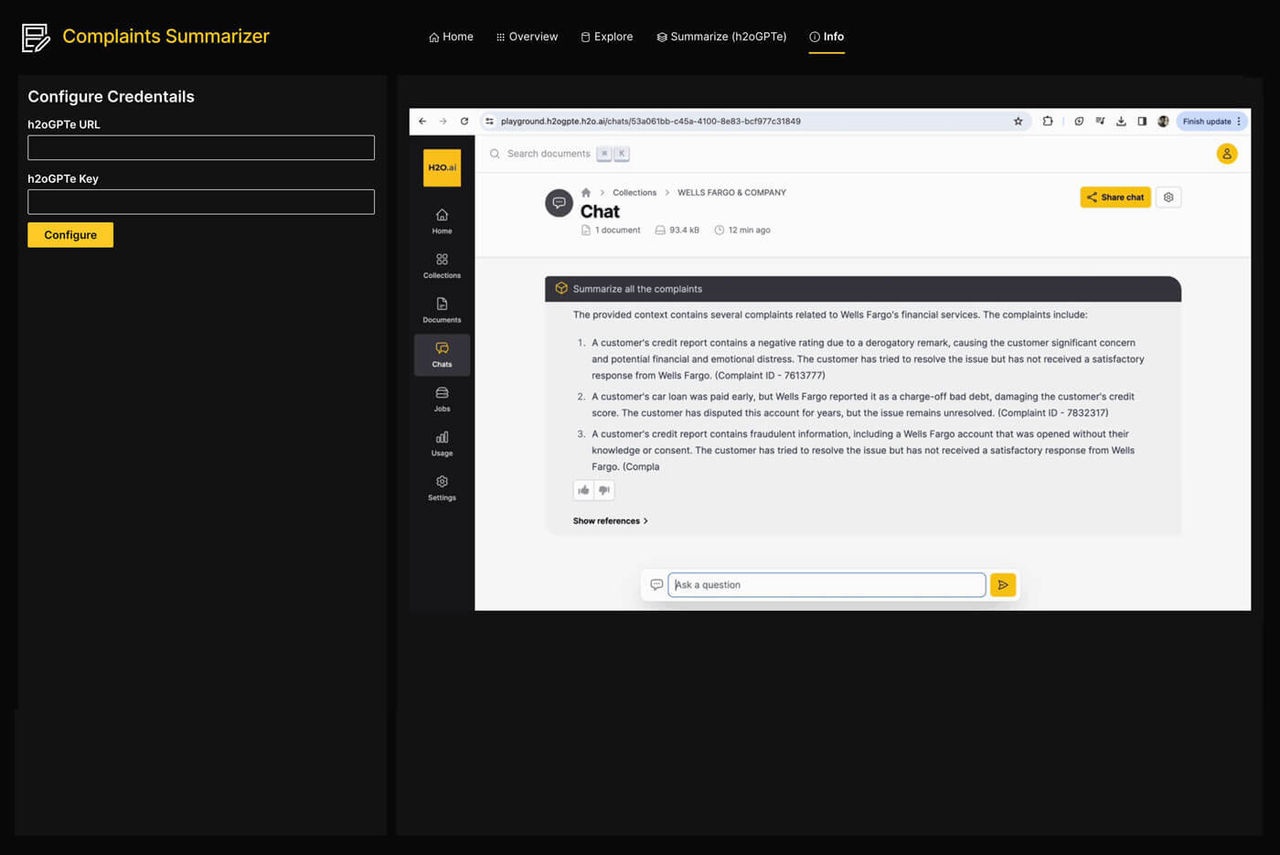
Task: Click the h2oGPTe URL input field
Action: click(x=200, y=147)
